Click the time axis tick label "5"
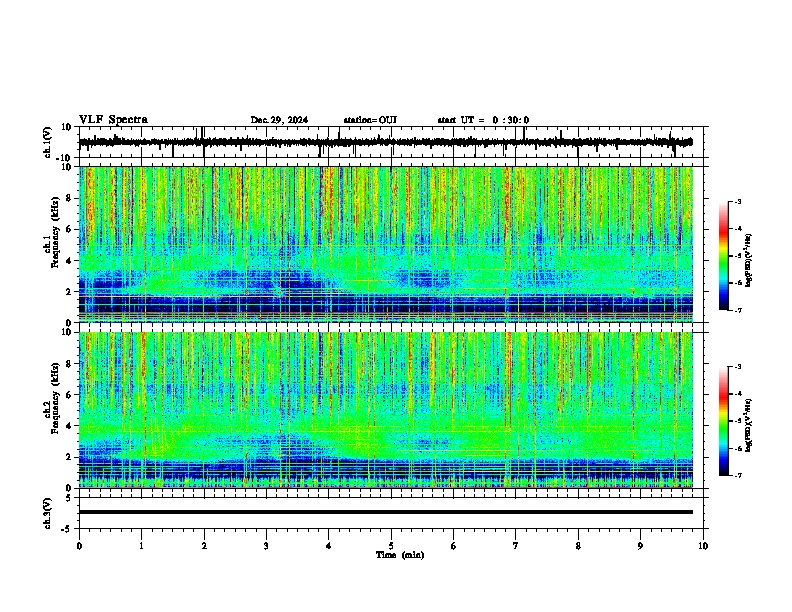The height and width of the screenshot is (612, 792). (391, 546)
